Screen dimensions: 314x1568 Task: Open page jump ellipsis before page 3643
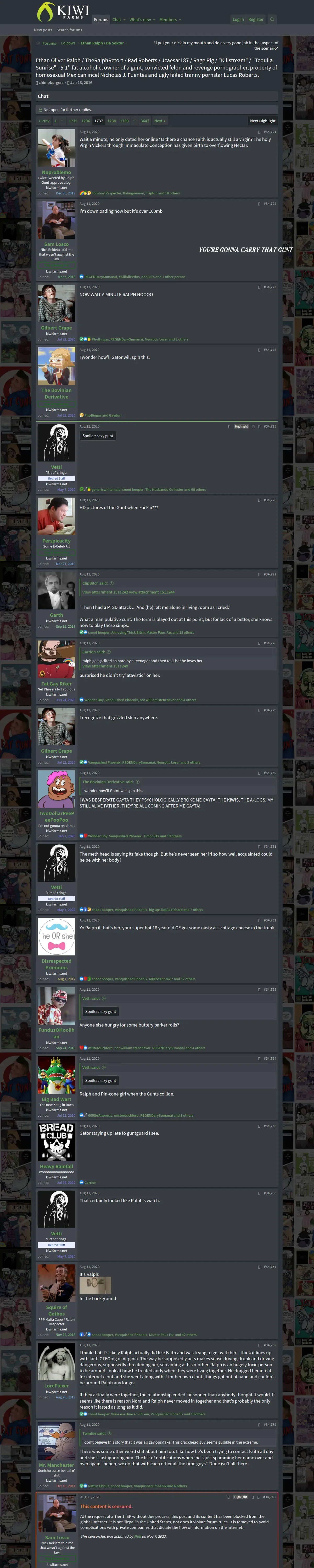[x=135, y=121]
